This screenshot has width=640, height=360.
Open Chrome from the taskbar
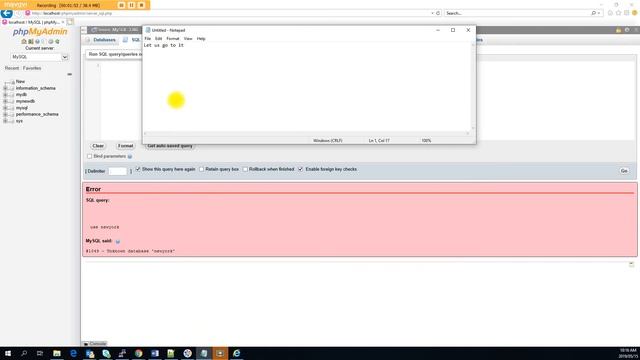(138, 353)
